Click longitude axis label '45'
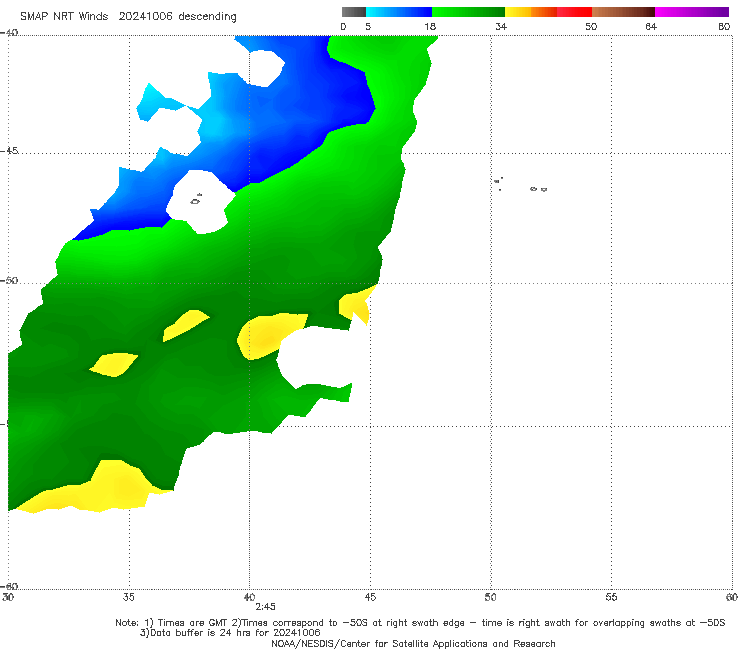Screen dimensions: 740x650 [x=370, y=597]
